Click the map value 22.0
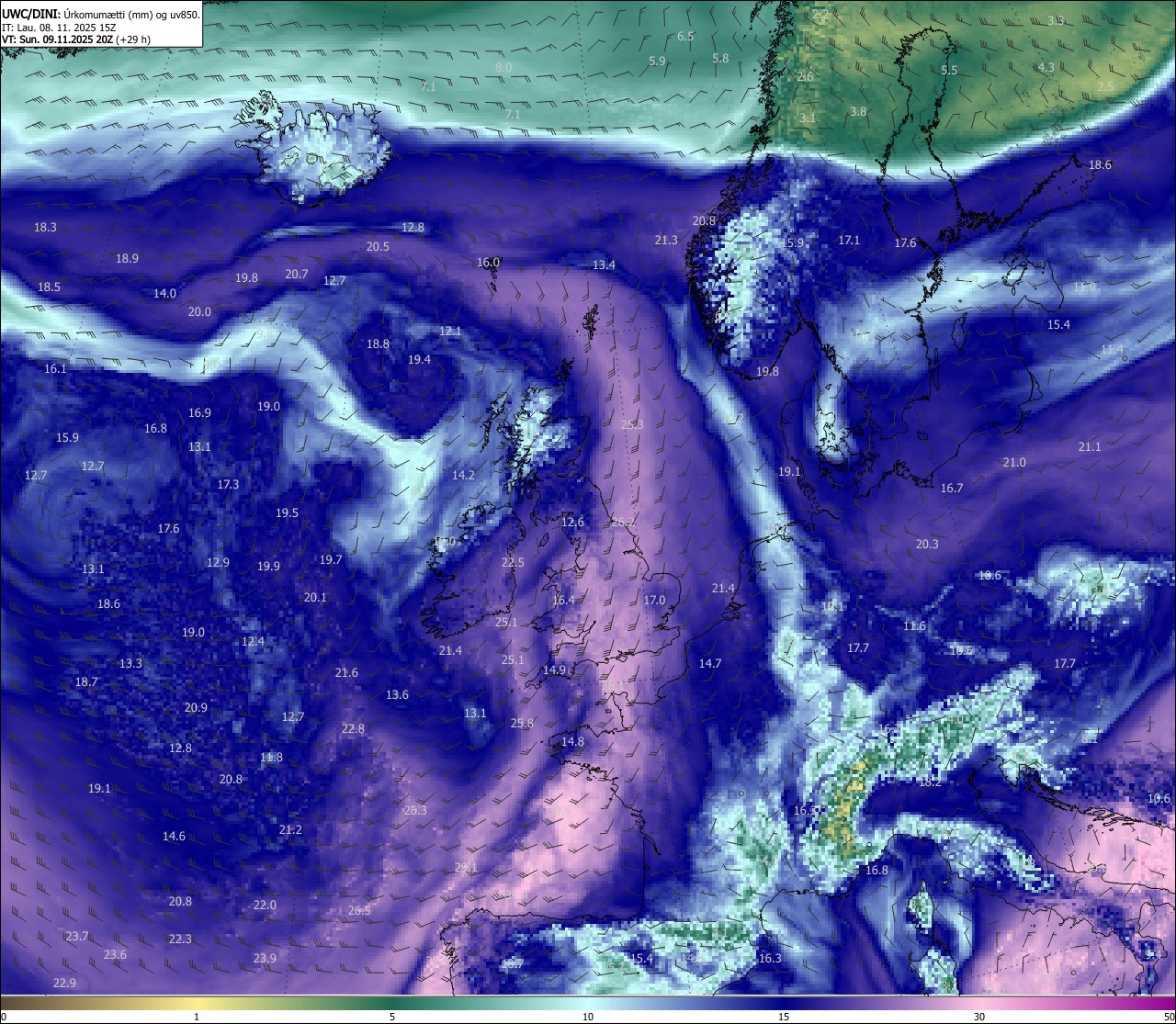The image size is (1176, 1024). pos(265,906)
